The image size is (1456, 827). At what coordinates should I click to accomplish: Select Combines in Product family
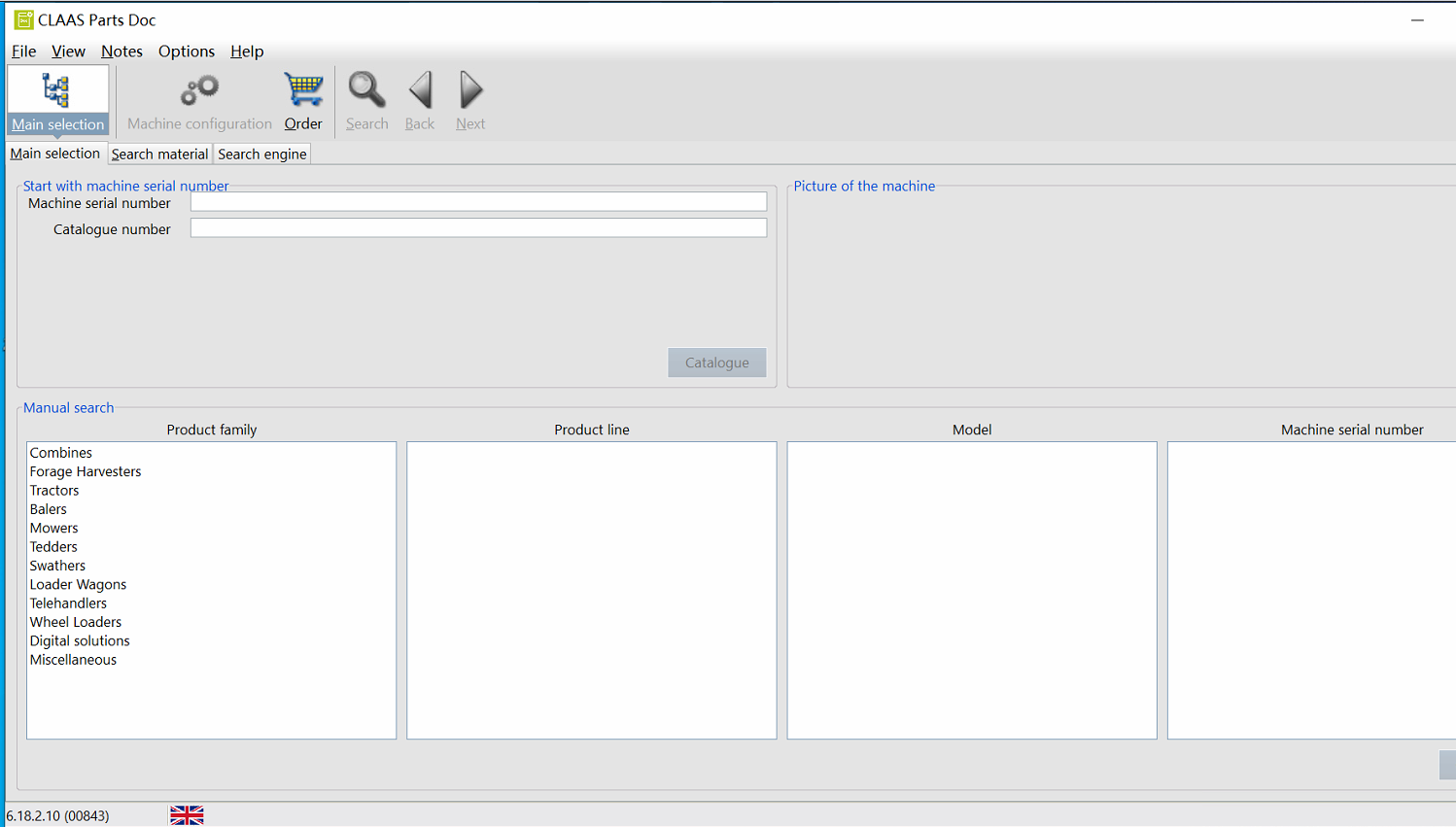click(x=211, y=453)
